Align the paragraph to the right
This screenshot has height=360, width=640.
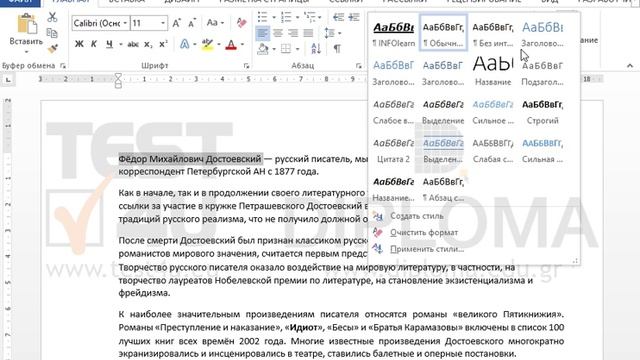(293, 33)
